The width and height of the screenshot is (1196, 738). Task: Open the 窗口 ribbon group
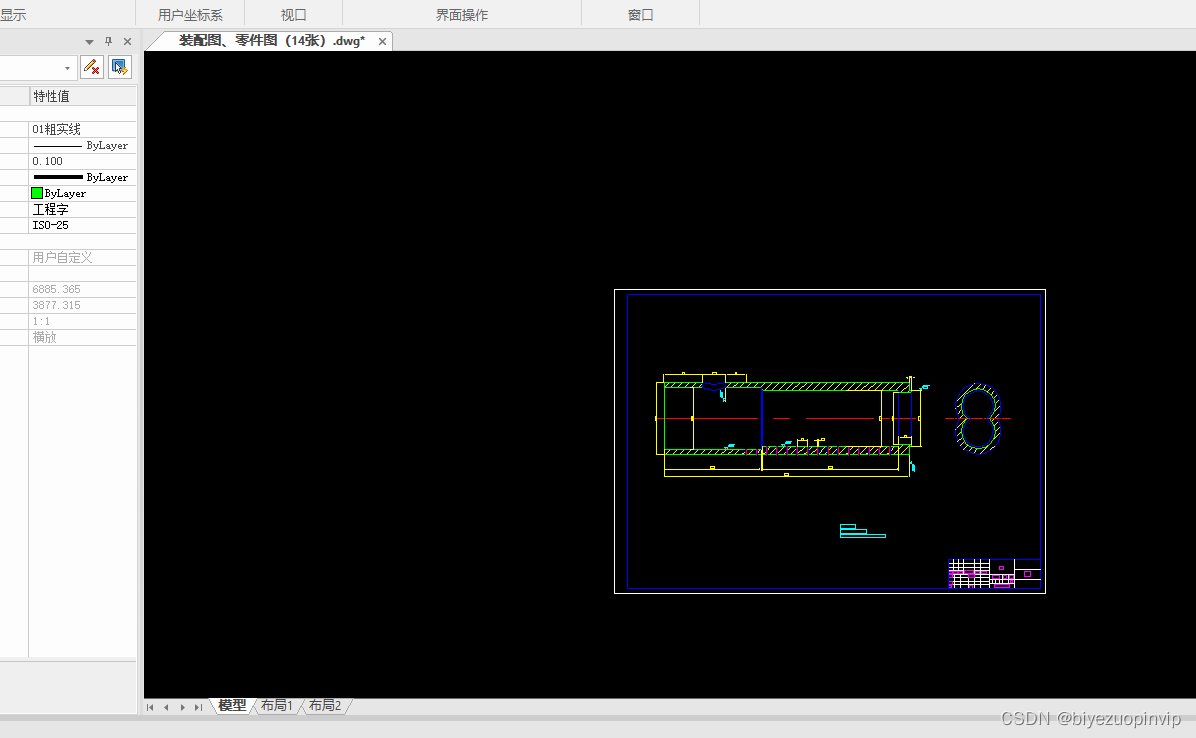pos(641,14)
